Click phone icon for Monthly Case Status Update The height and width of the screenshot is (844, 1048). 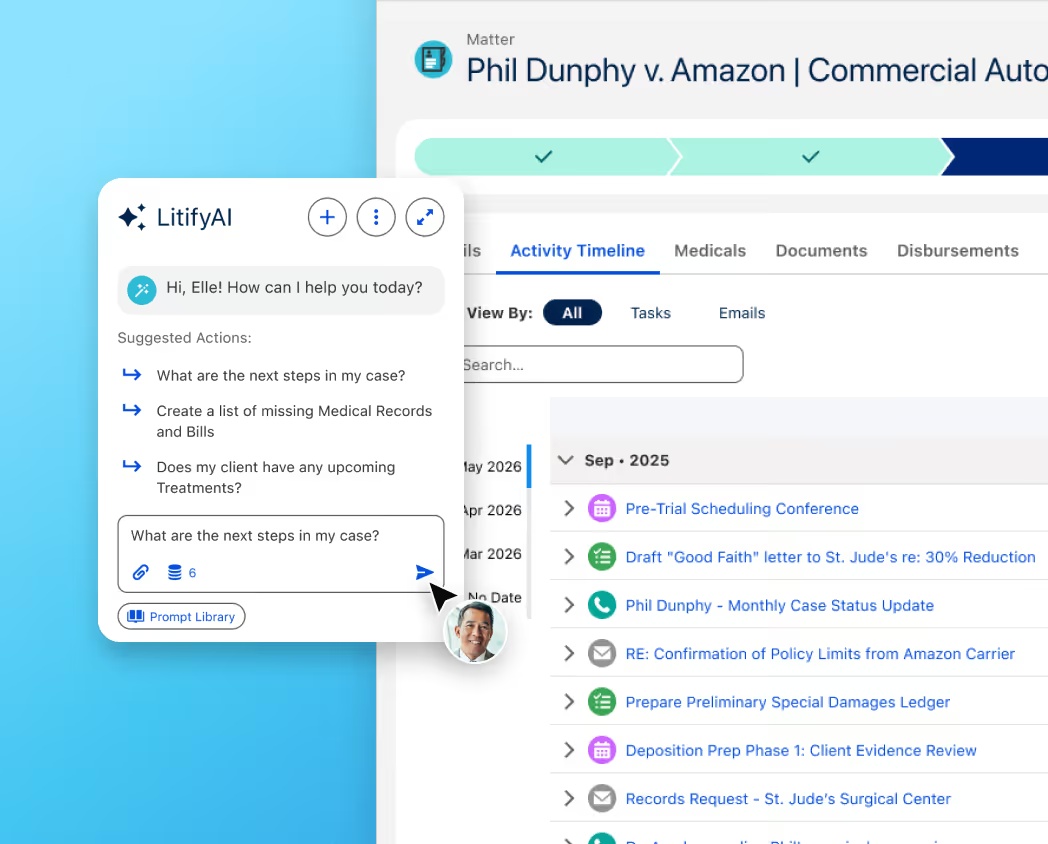pyautogui.click(x=602, y=605)
